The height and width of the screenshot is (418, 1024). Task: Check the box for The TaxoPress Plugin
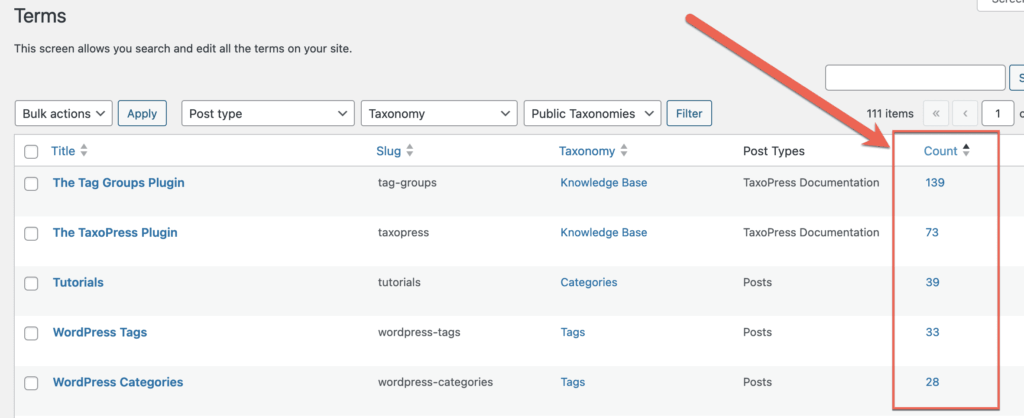[31, 234]
